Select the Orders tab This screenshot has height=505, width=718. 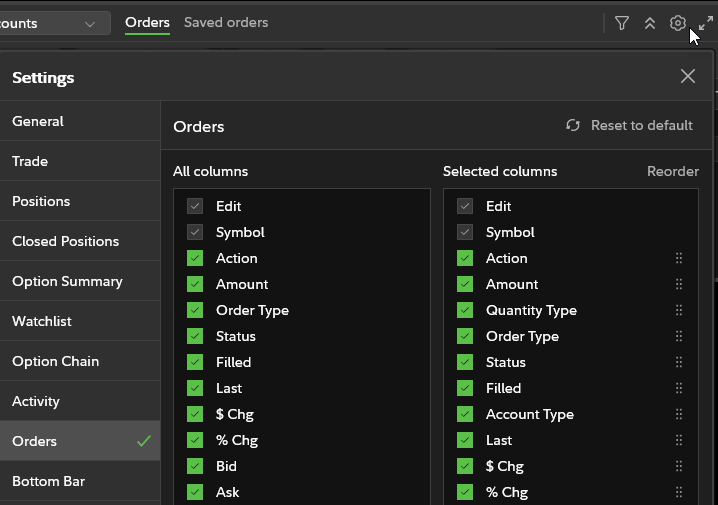[x=147, y=22]
